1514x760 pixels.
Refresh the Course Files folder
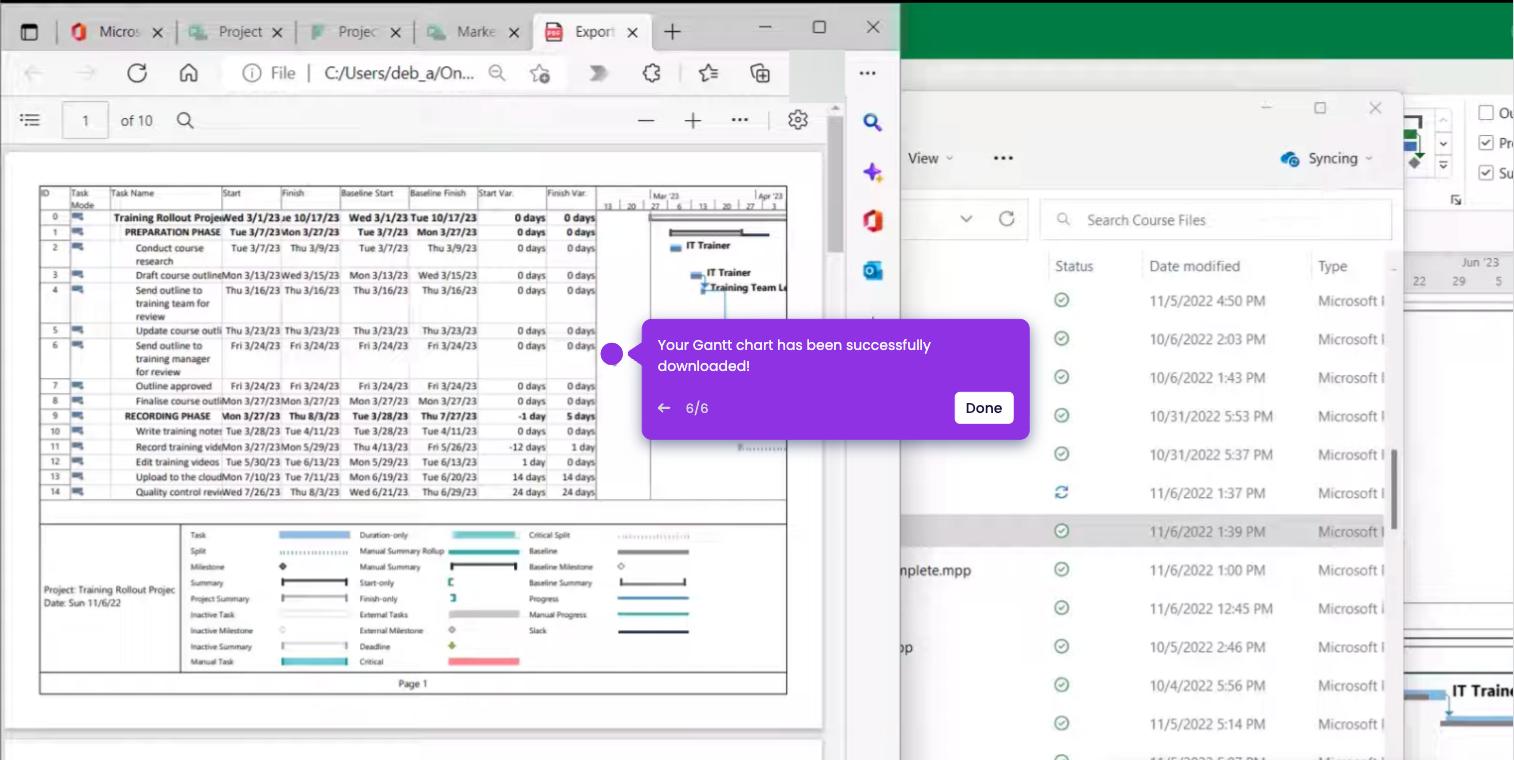(x=1007, y=219)
